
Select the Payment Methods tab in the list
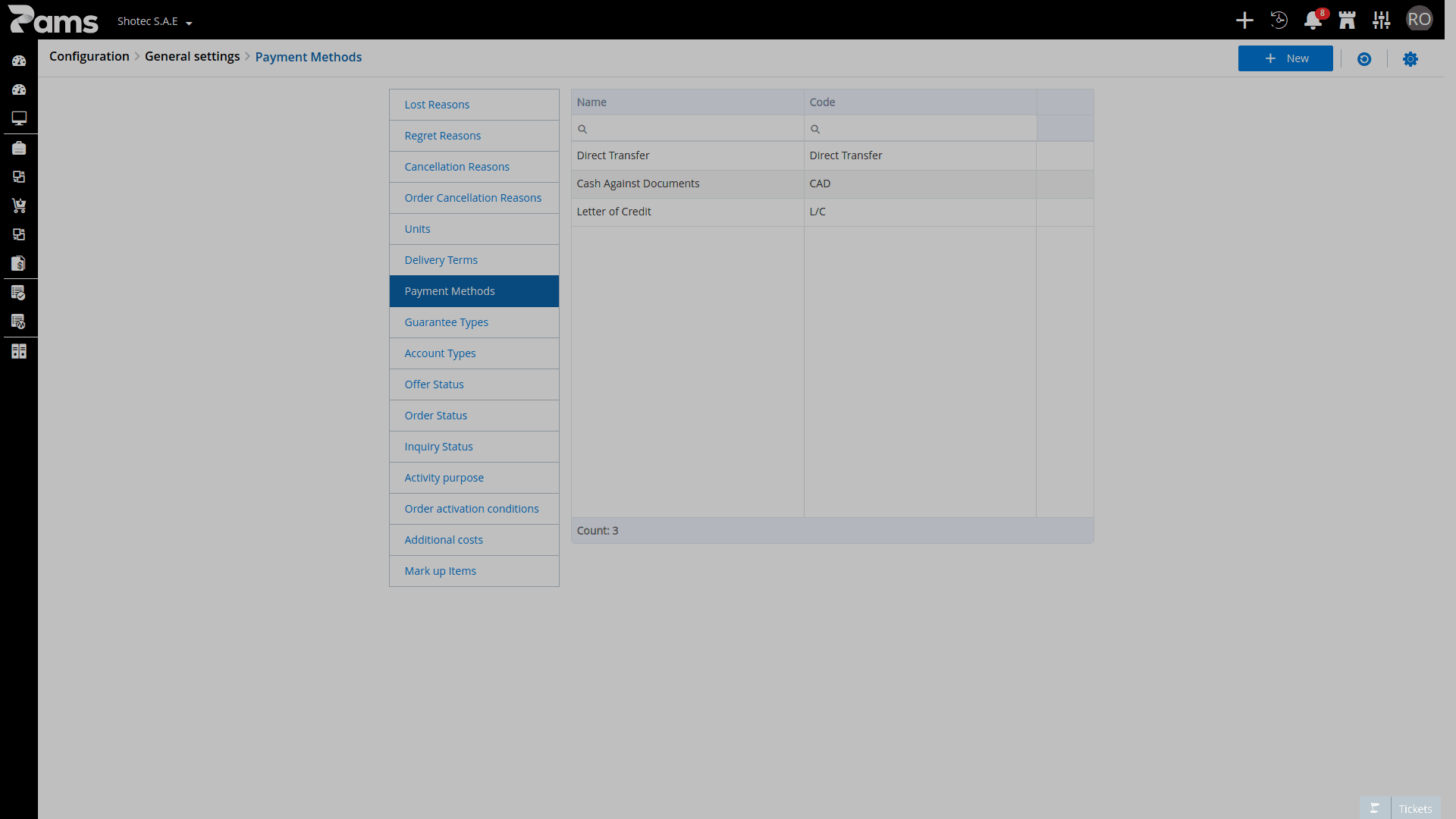point(474,291)
